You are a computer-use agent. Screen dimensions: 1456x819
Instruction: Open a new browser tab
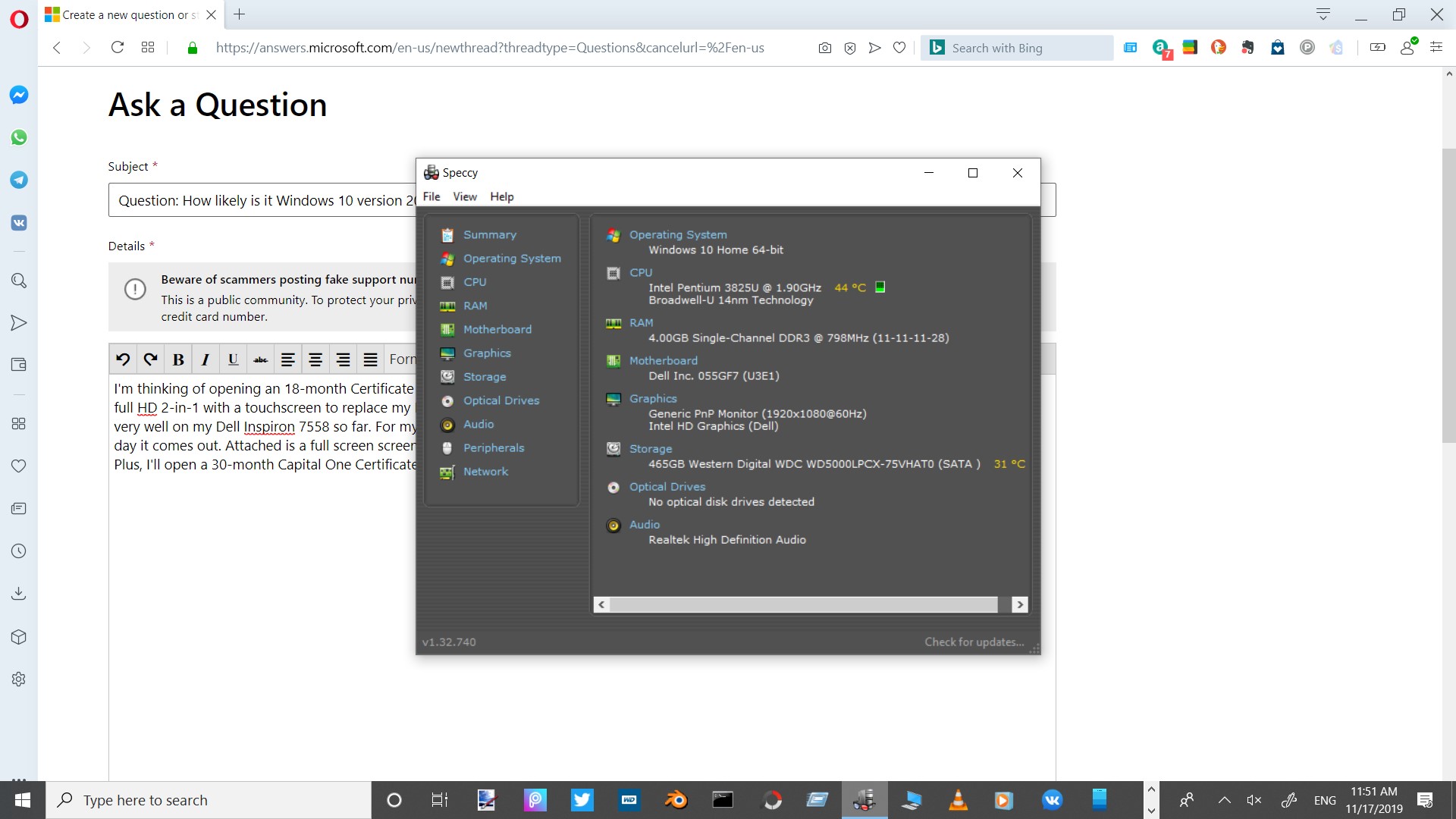pyautogui.click(x=239, y=14)
